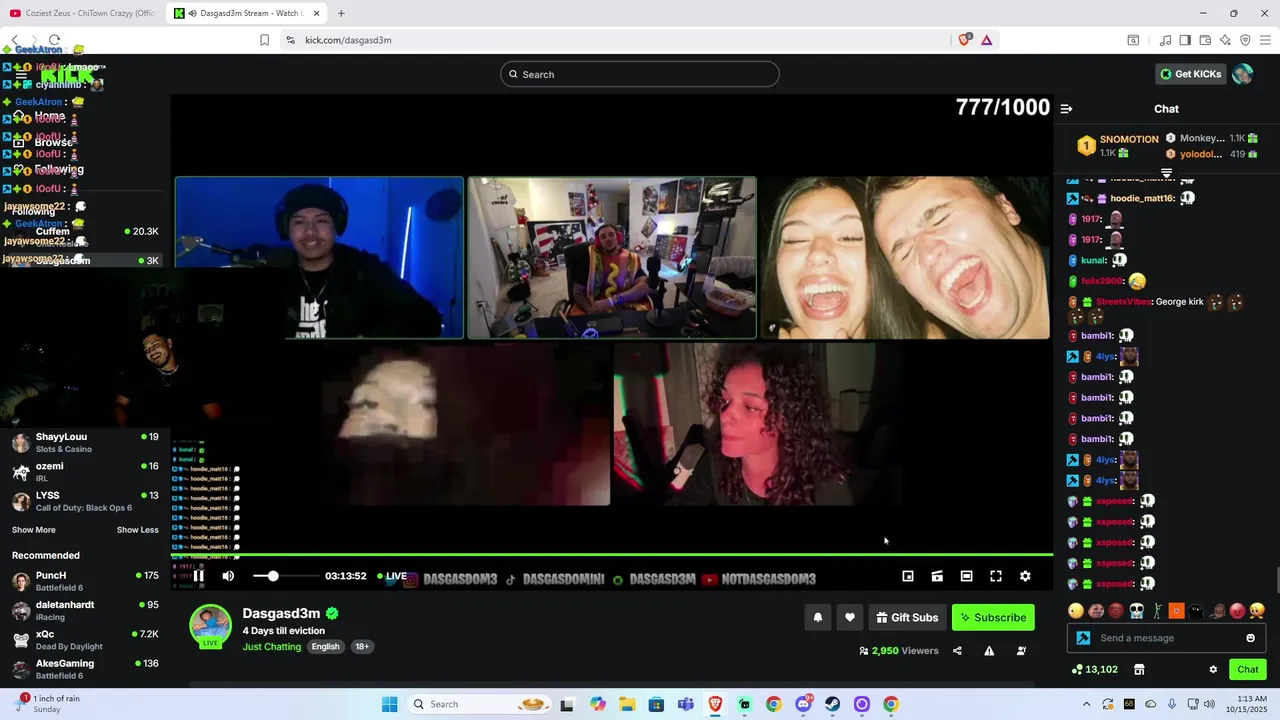Viewport: 1280px width, 720px height.
Task: Open xQc recommended channel
Action: point(85,640)
